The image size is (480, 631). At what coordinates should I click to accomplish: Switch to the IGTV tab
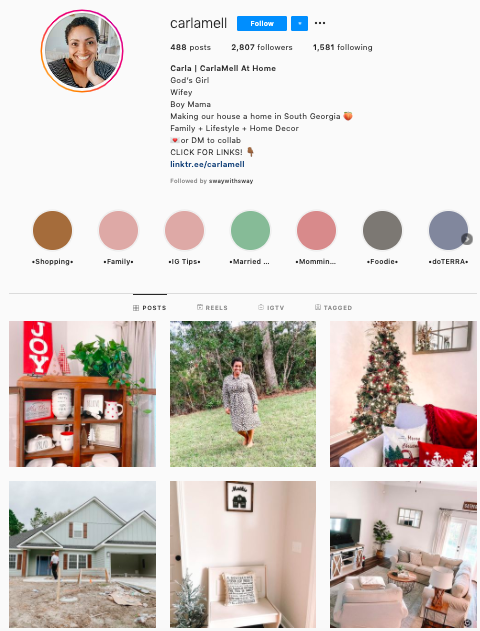pos(271,307)
